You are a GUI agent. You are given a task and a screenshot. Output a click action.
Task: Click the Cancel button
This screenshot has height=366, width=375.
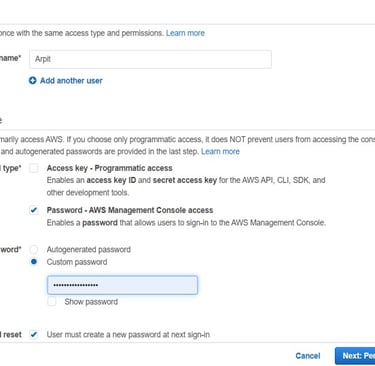click(x=308, y=356)
